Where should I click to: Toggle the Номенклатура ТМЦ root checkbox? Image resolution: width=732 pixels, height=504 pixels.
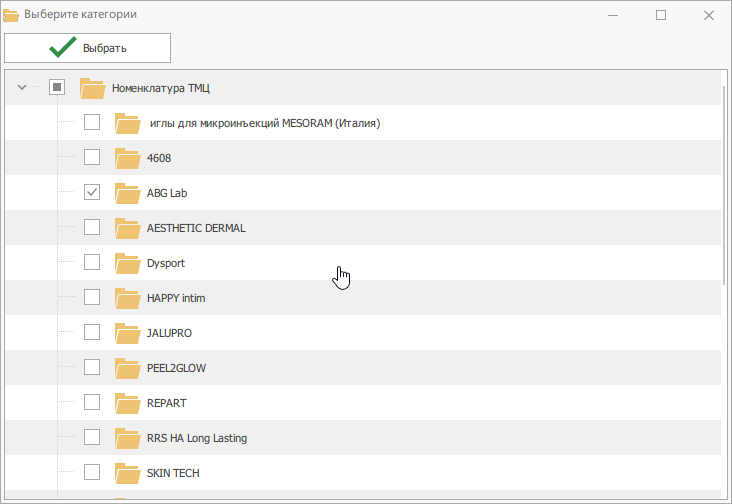click(57, 87)
